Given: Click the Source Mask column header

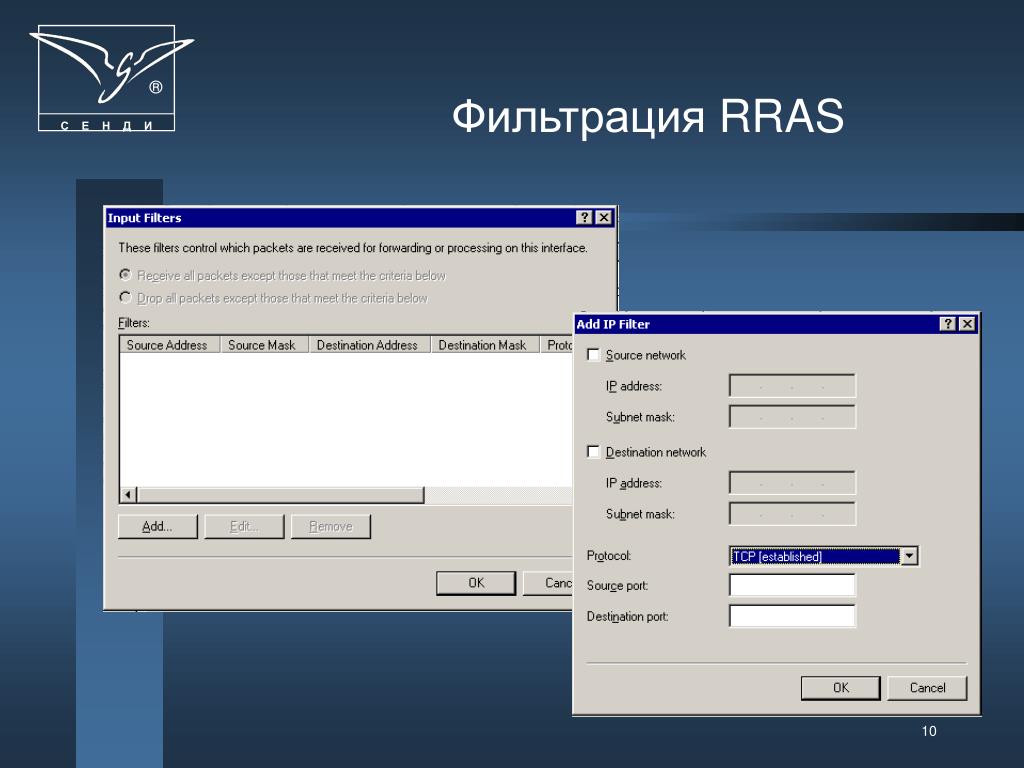Looking at the screenshot, I should tap(264, 345).
